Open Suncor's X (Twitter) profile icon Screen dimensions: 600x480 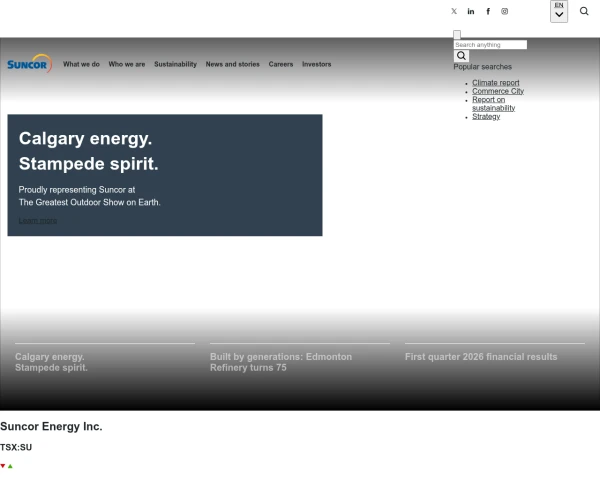click(454, 11)
